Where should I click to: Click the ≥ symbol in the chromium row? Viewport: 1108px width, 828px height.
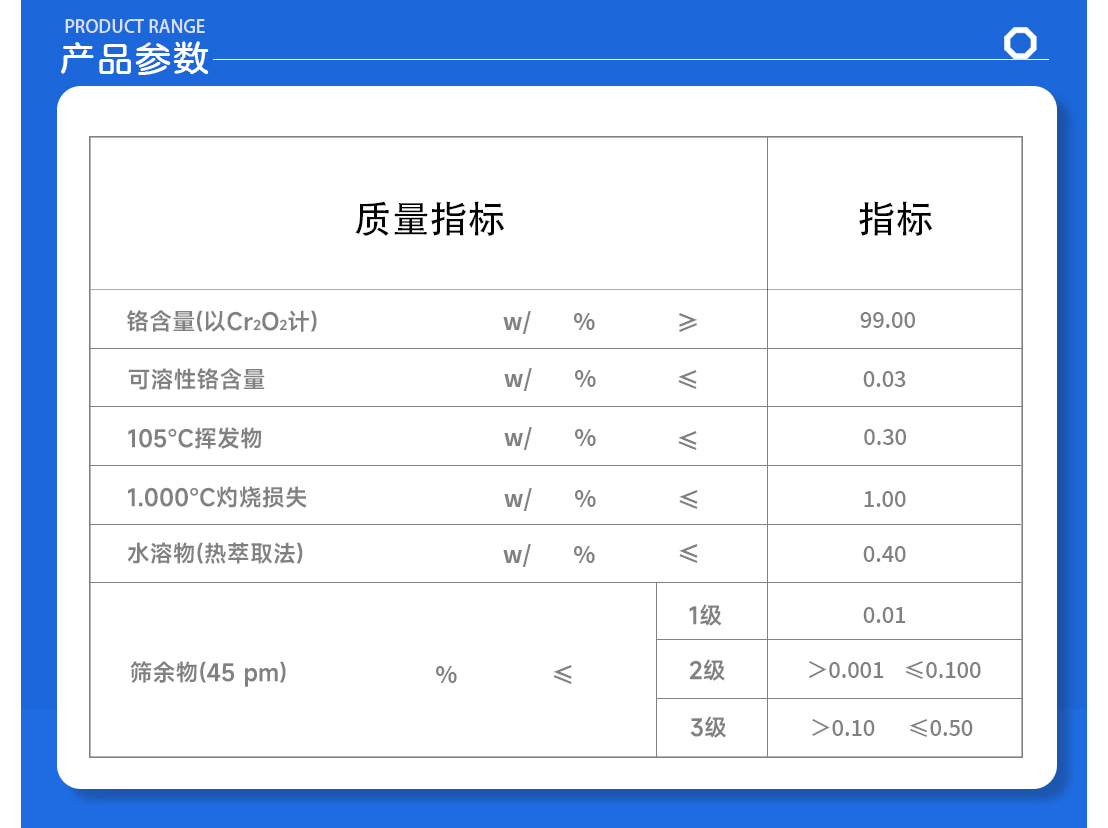[x=687, y=320]
